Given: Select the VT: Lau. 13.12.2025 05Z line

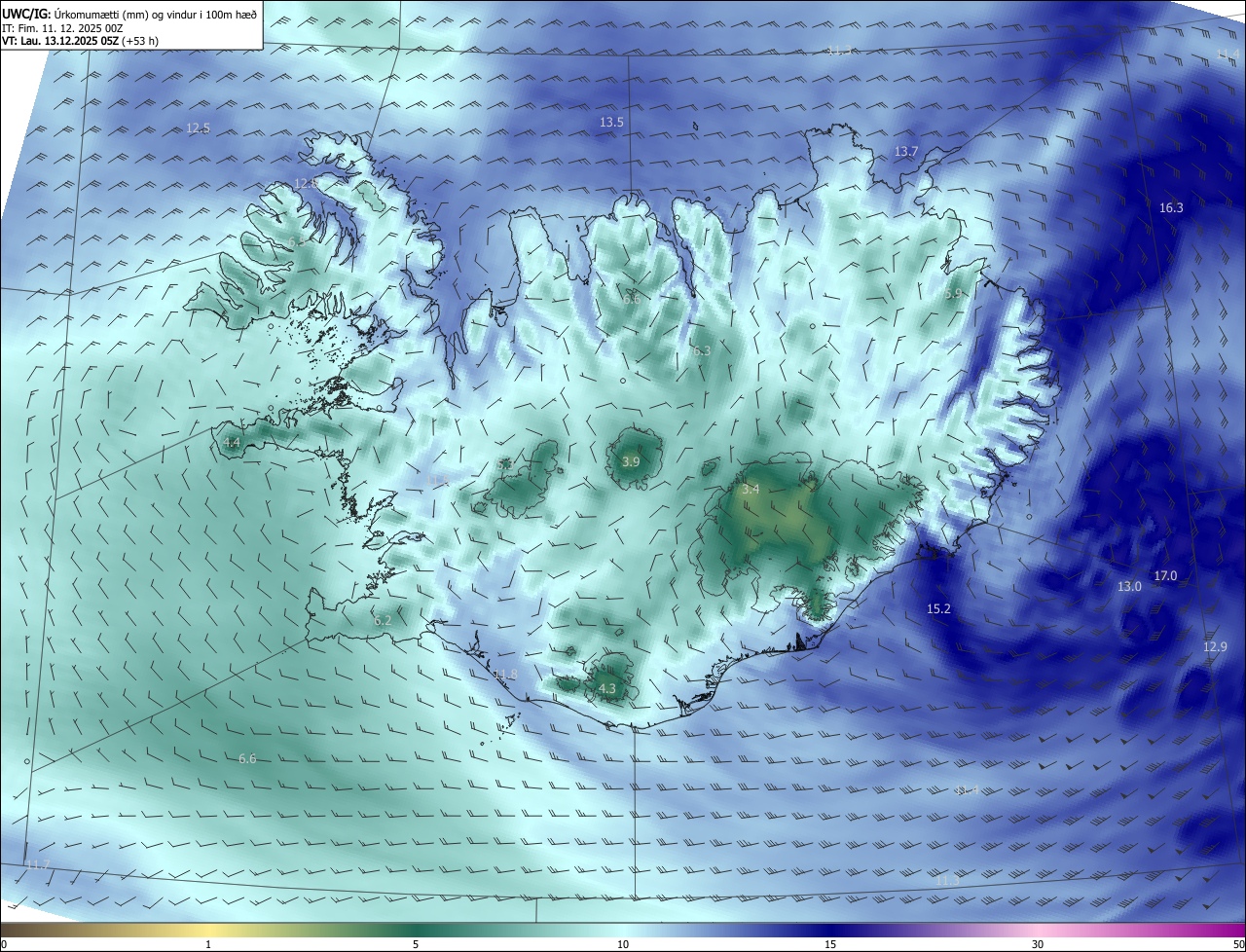Looking at the screenshot, I should 81,41.
